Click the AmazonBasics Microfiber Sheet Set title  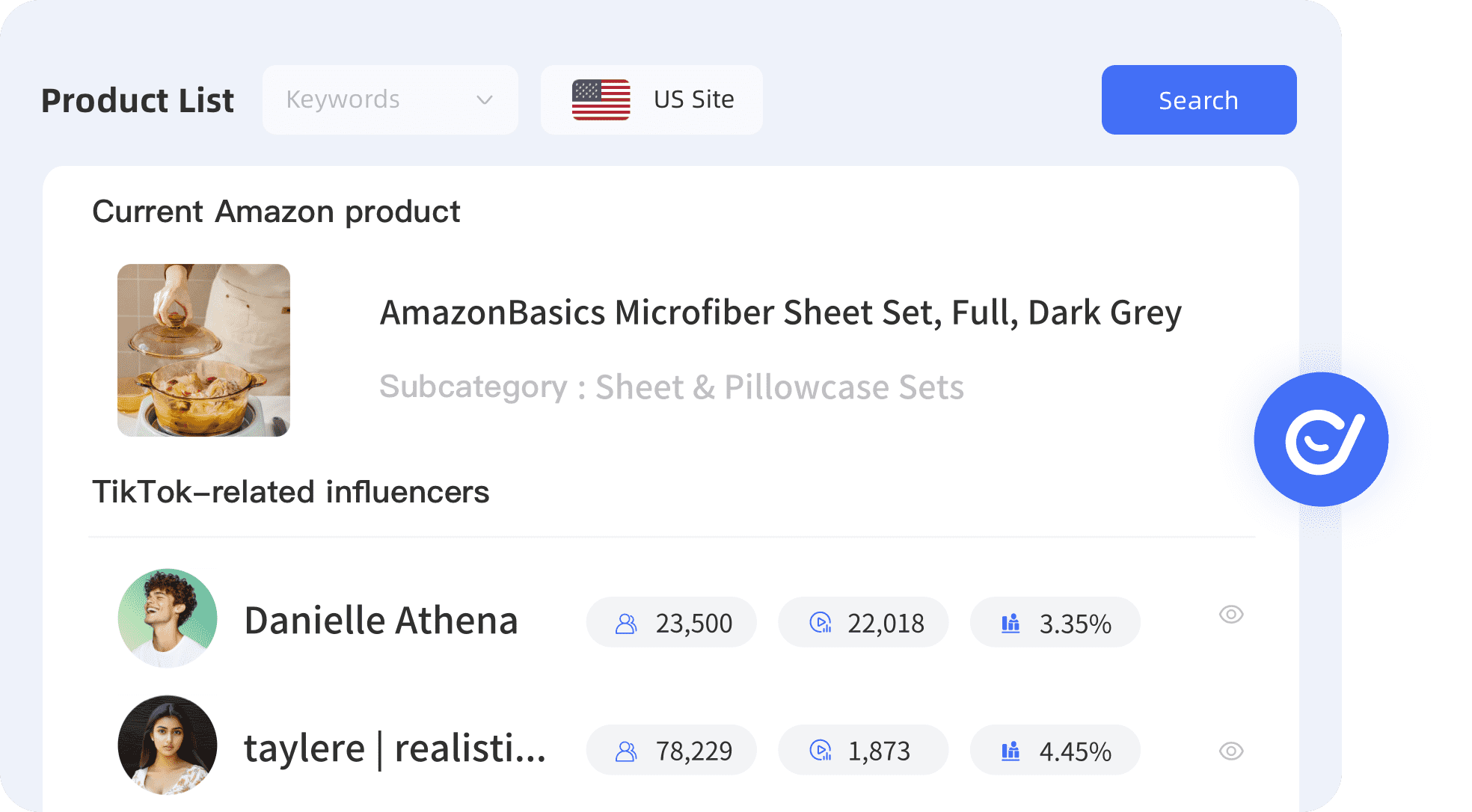(780, 313)
